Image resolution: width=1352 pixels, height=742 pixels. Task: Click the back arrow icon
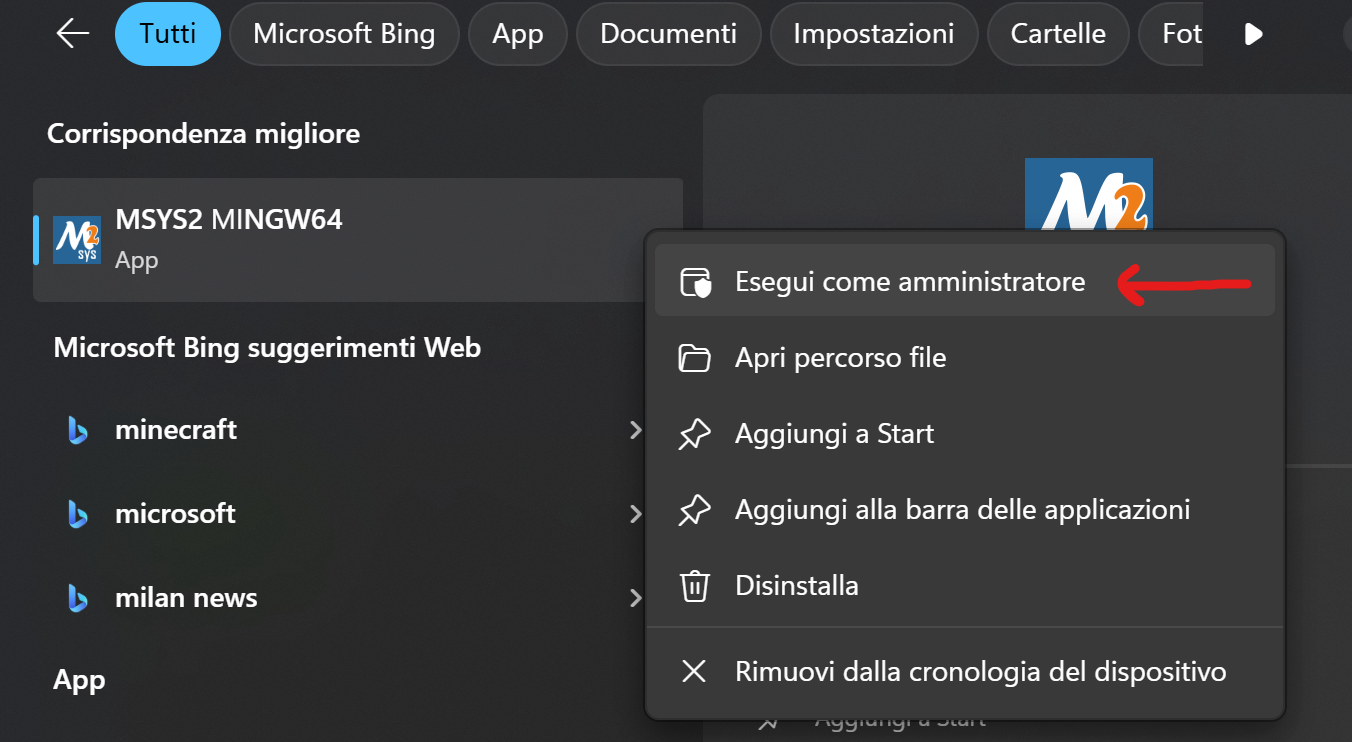(73, 34)
